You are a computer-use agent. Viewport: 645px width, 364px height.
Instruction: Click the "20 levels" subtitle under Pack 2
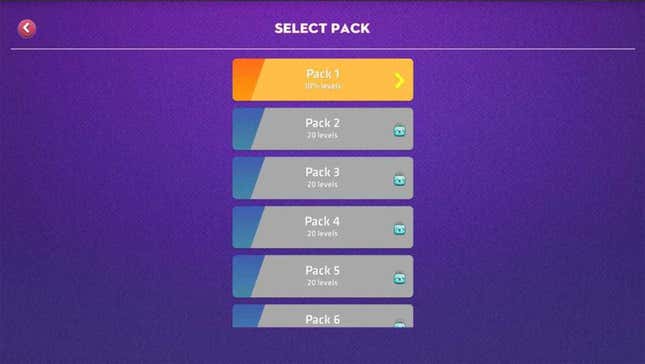coord(322,135)
